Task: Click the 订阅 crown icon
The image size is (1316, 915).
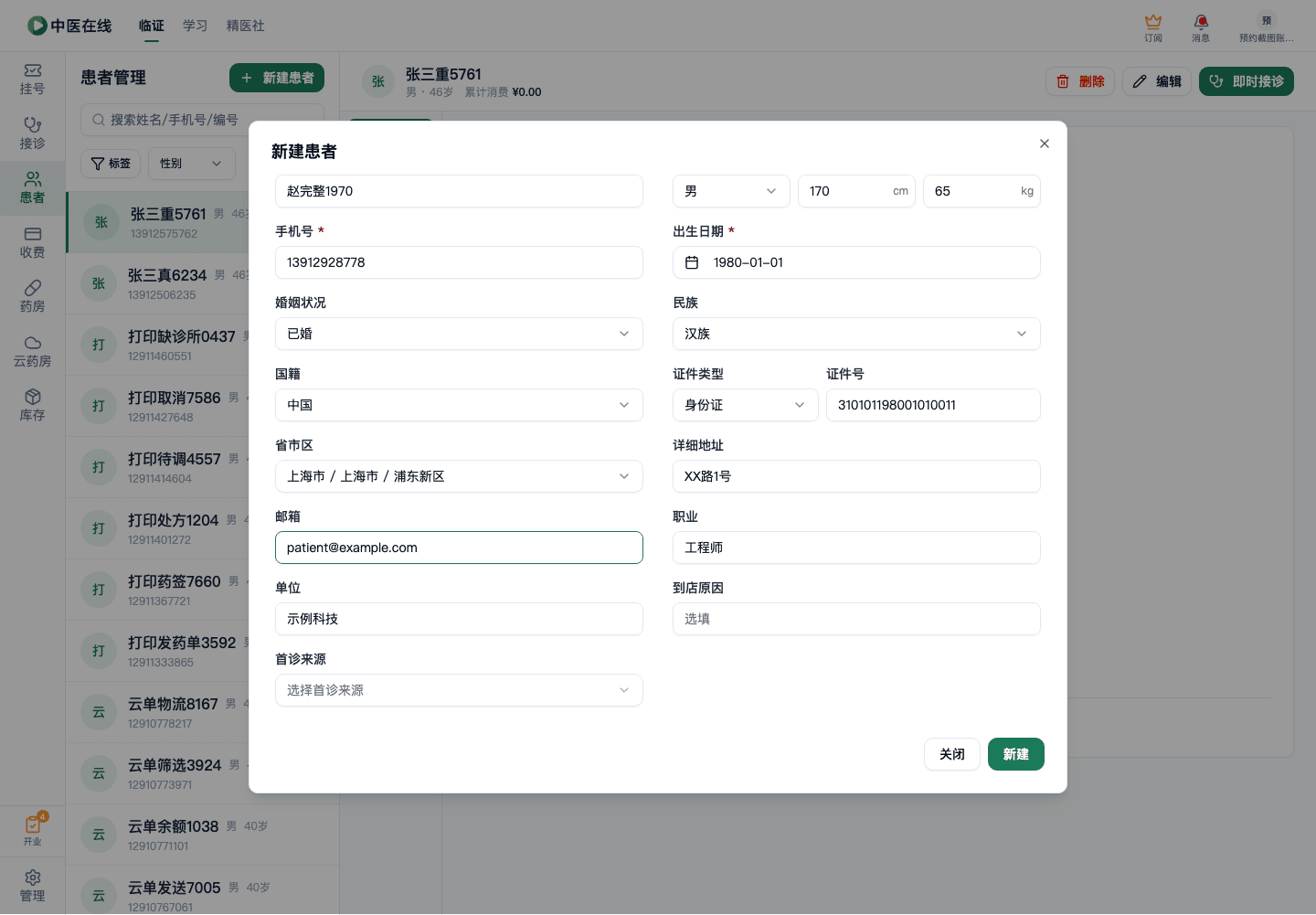Action: [x=1153, y=27]
